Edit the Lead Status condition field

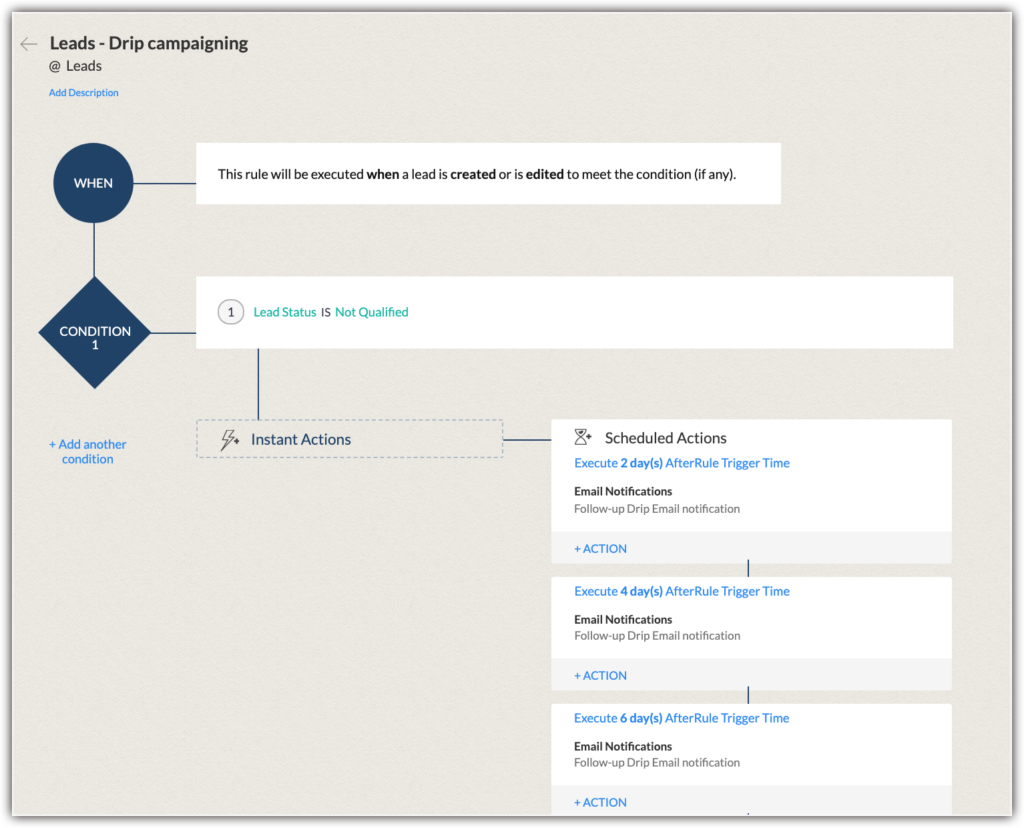pyautogui.click(x=285, y=312)
